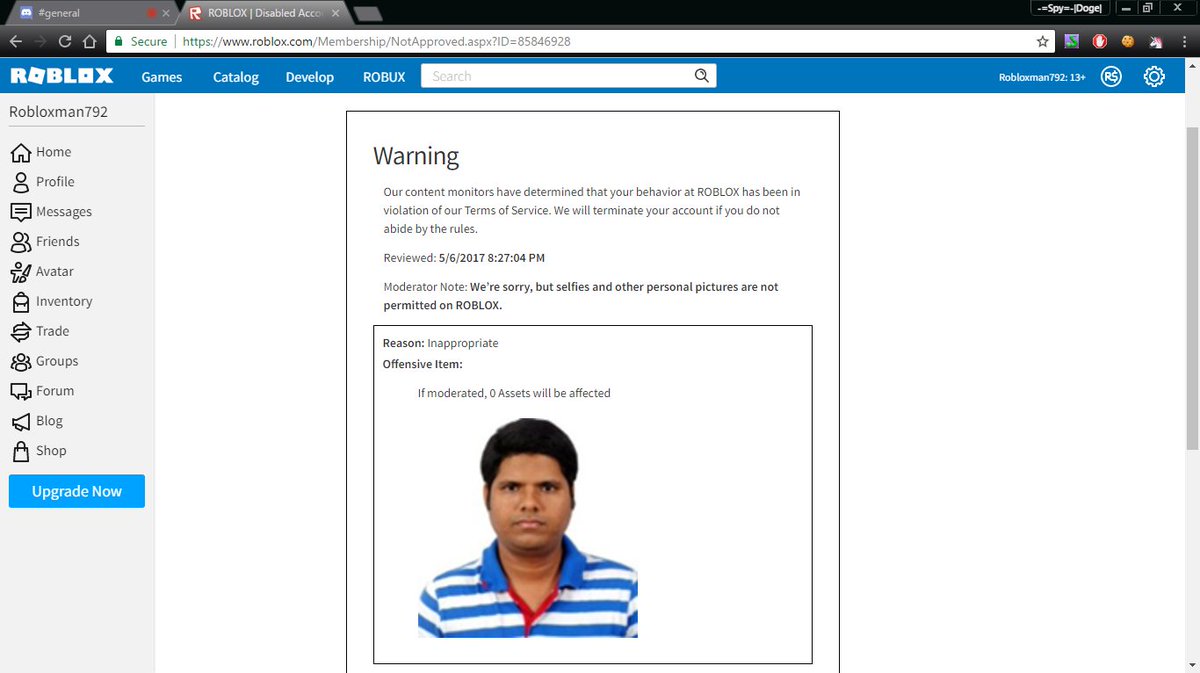
Task: Open the Messages sidebar icon
Action: pos(20,212)
